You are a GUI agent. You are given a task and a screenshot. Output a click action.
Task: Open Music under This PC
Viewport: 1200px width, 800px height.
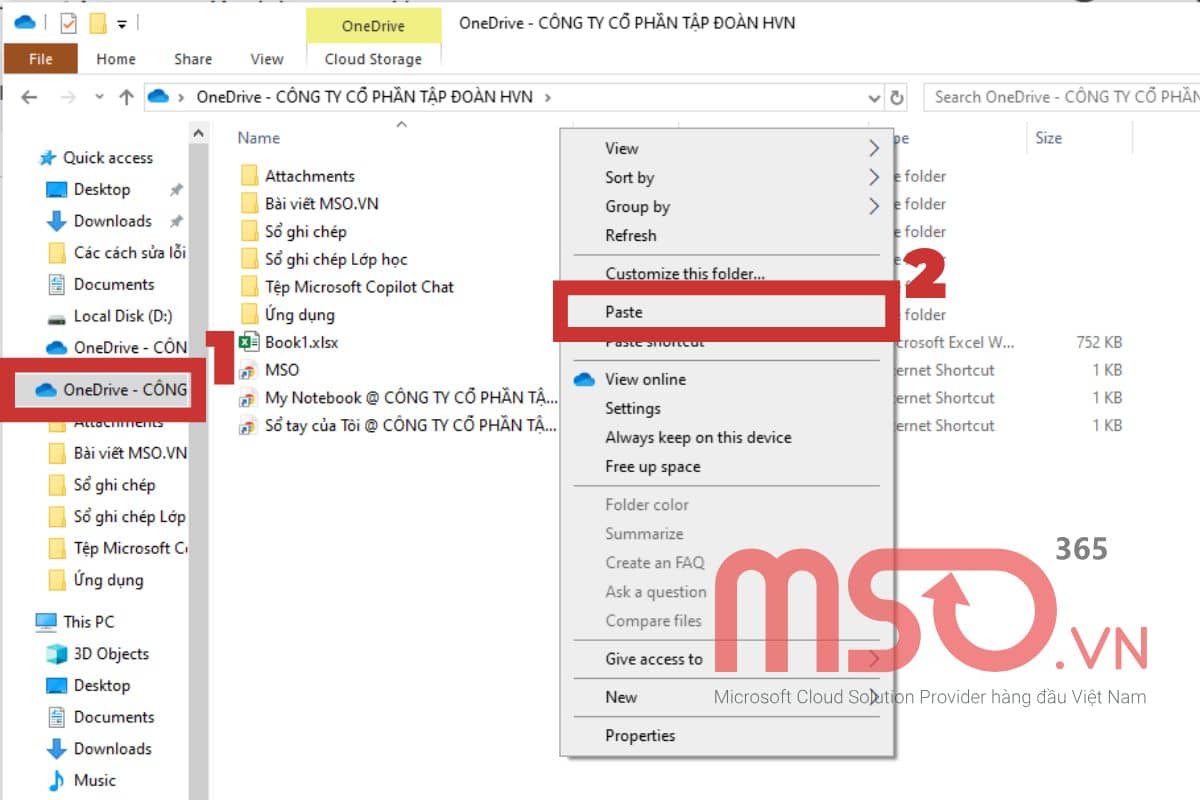(x=94, y=780)
